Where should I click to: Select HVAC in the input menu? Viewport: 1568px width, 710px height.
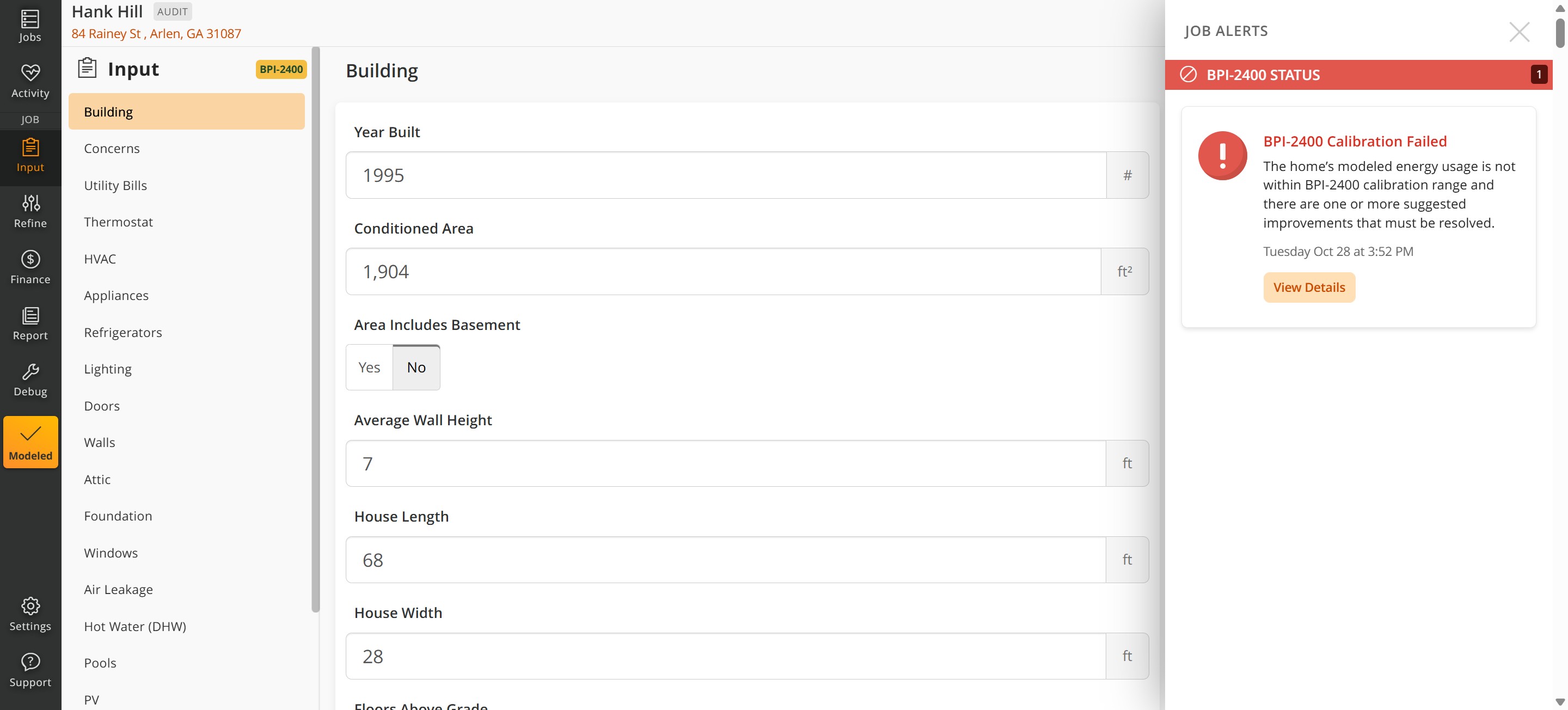tap(100, 259)
